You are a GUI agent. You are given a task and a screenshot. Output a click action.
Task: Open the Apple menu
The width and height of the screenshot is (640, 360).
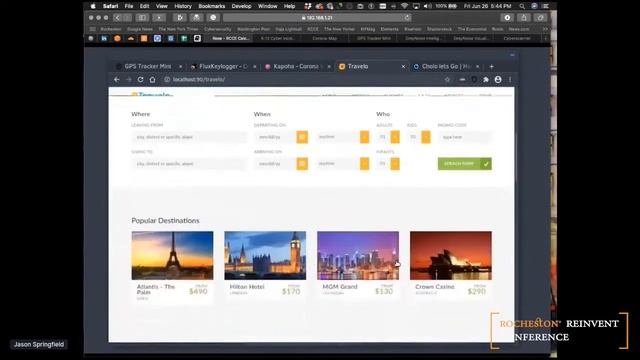coord(93,6)
